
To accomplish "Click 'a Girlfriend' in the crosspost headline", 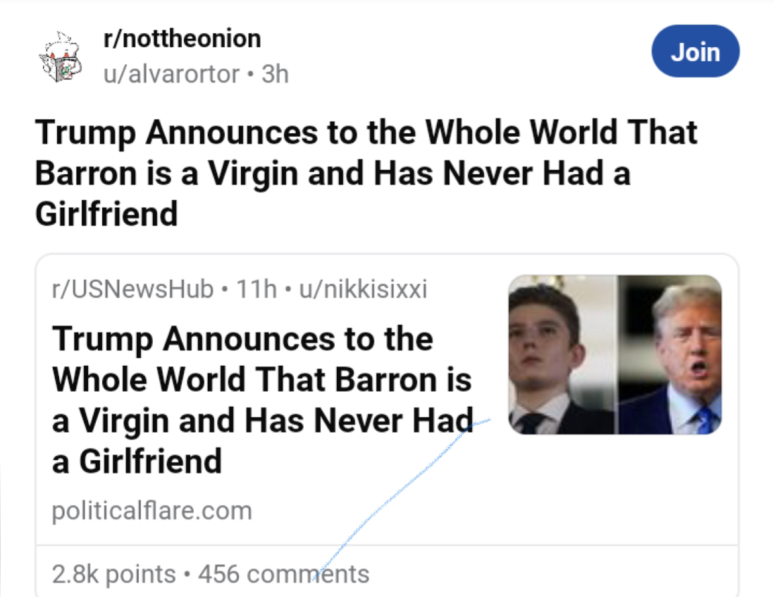I will (137, 462).
